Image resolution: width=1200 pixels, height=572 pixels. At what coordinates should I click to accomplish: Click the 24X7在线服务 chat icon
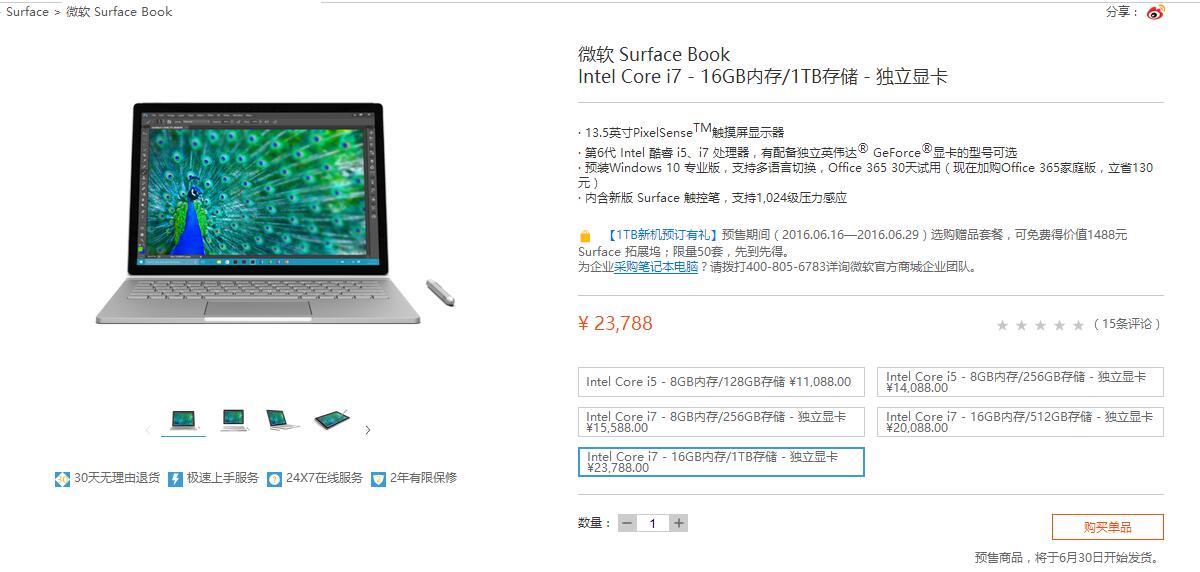point(274,479)
